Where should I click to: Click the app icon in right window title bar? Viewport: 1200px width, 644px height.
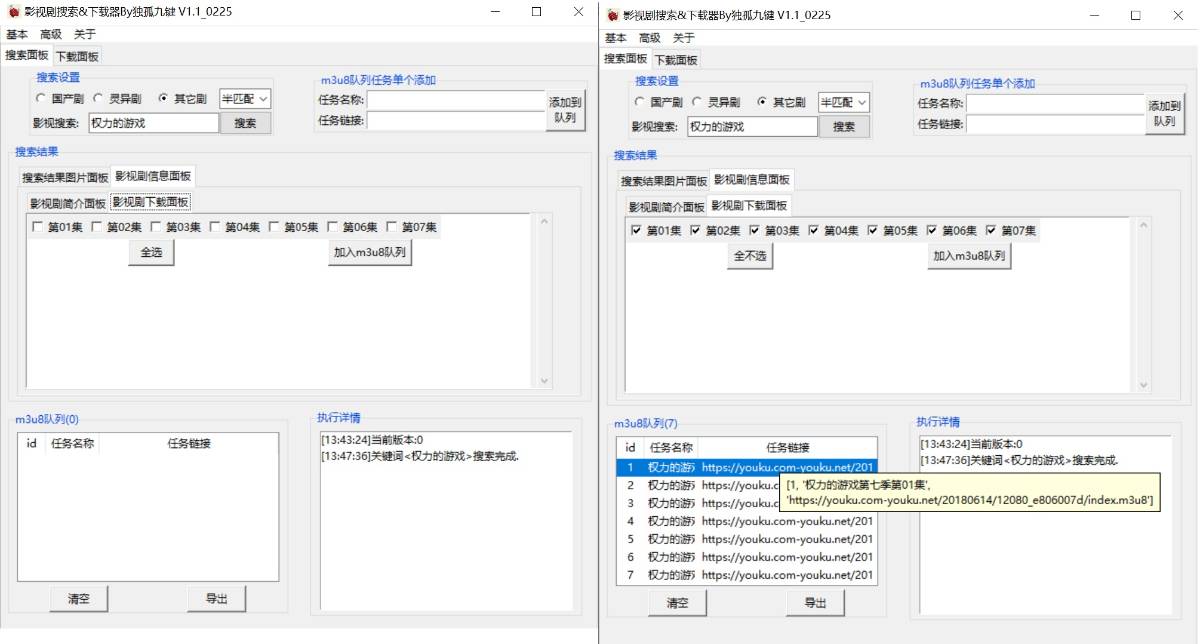[612, 15]
